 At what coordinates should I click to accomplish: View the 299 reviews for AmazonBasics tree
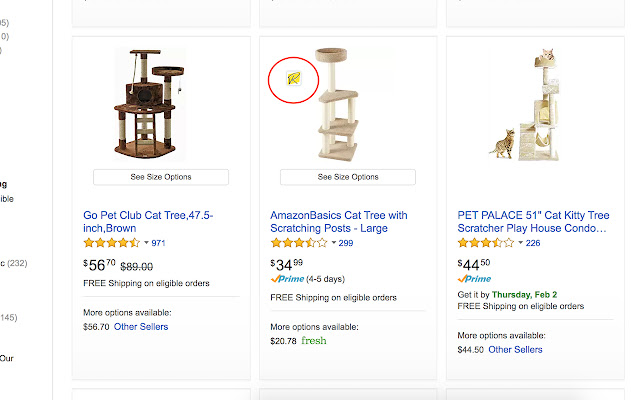tap(346, 243)
